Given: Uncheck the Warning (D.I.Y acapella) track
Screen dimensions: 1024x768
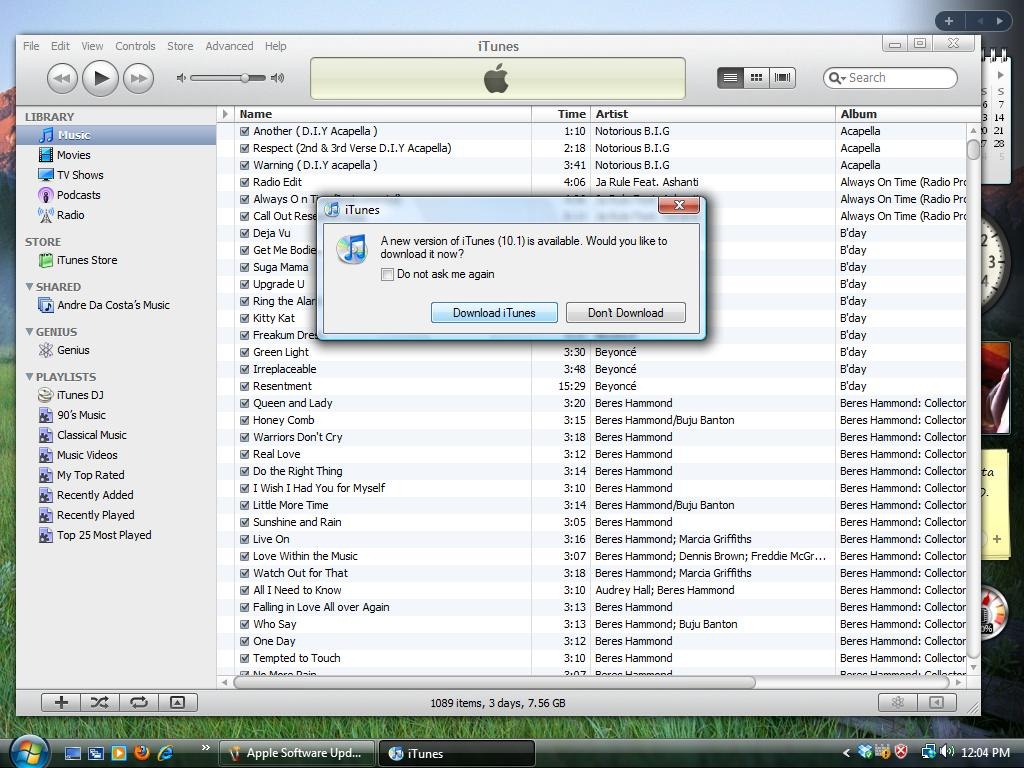Looking at the screenshot, I should pyautogui.click(x=244, y=165).
